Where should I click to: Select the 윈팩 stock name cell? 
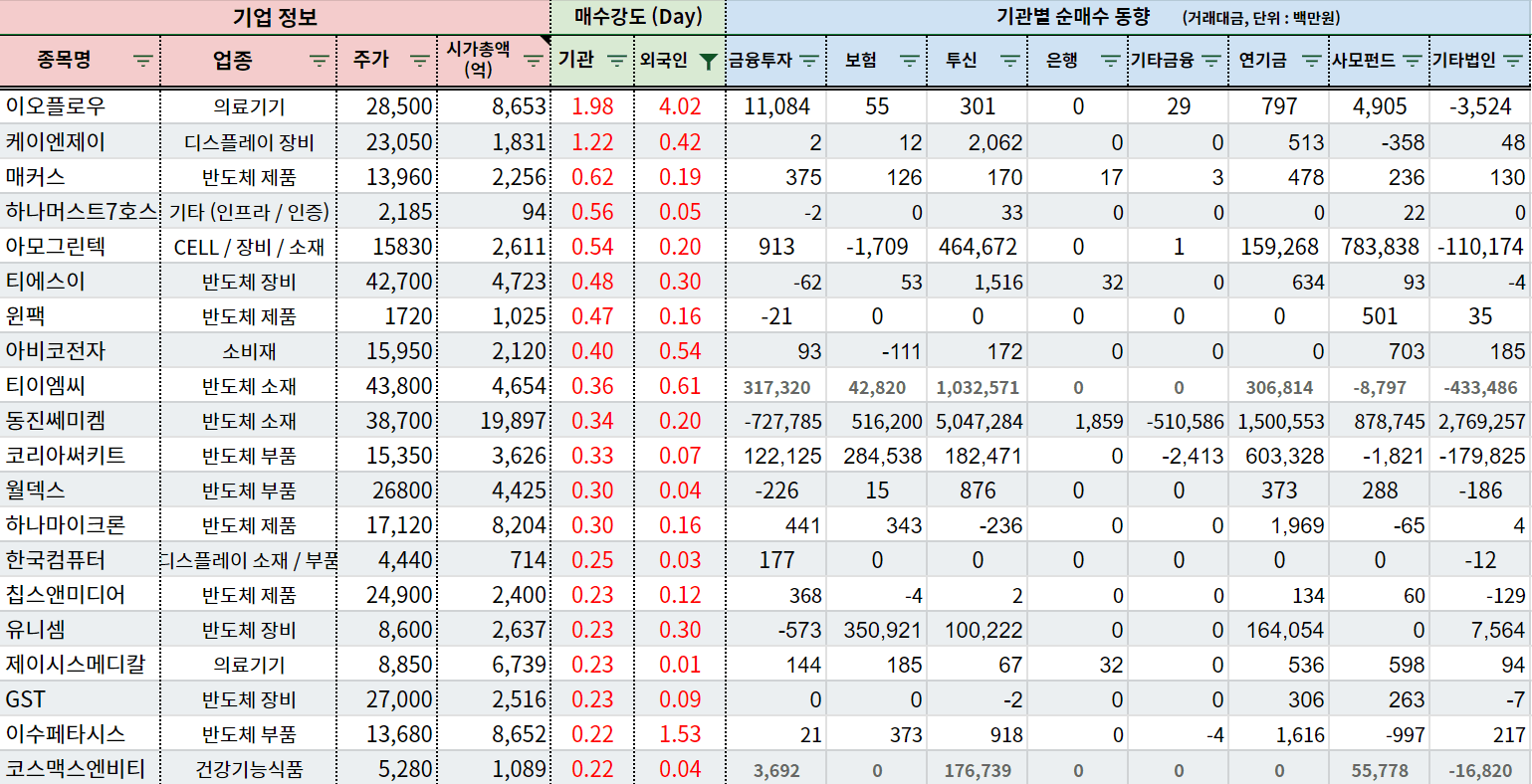[x=79, y=315]
